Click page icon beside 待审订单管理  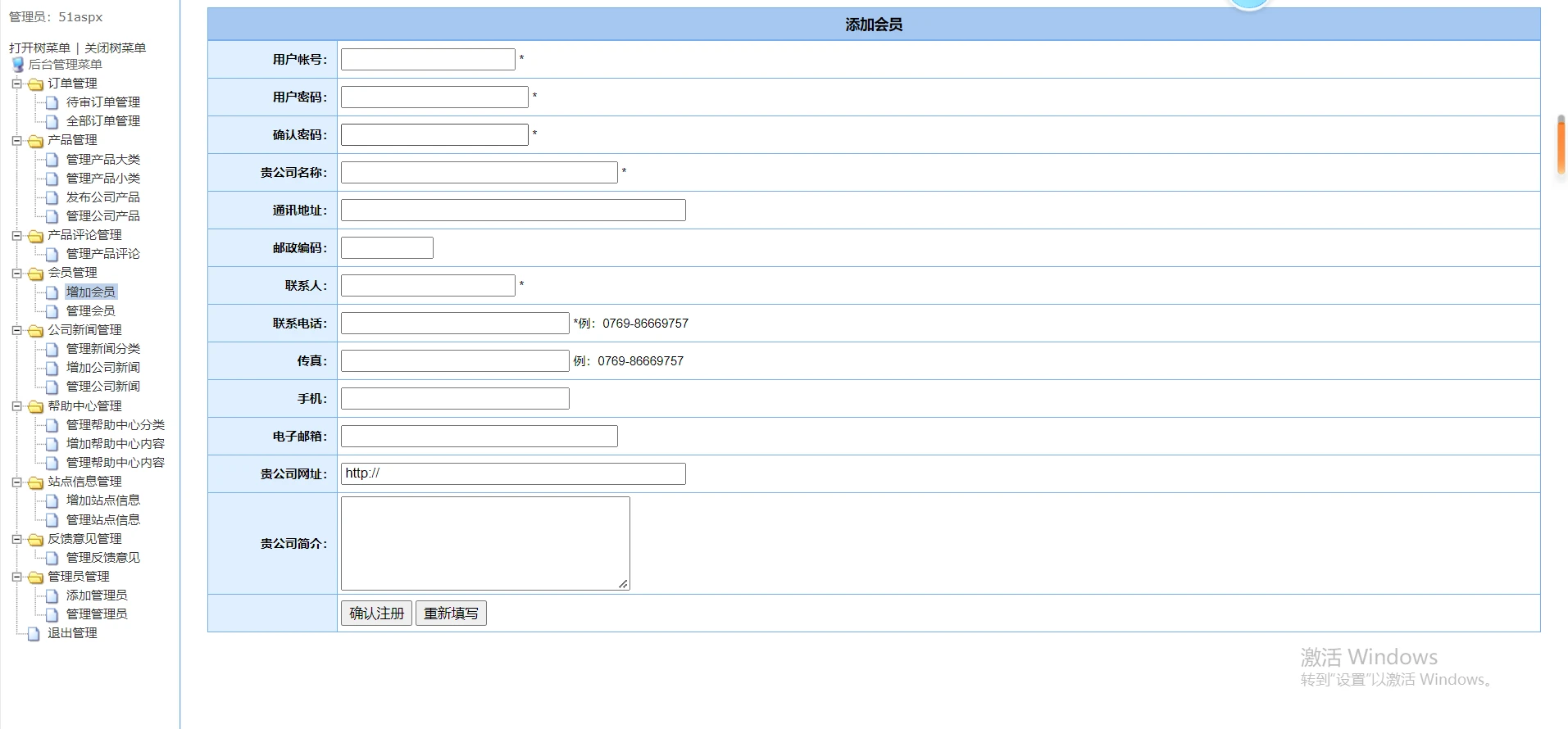[x=52, y=103]
